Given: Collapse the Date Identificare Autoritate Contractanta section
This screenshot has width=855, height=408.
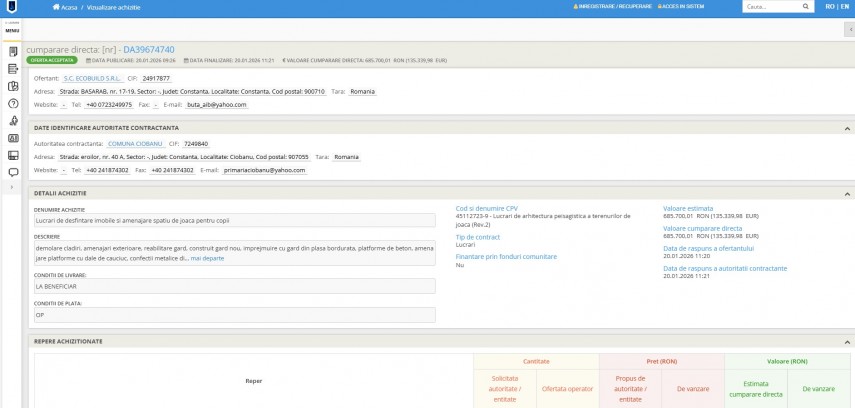Looking at the screenshot, I should [x=847, y=128].
